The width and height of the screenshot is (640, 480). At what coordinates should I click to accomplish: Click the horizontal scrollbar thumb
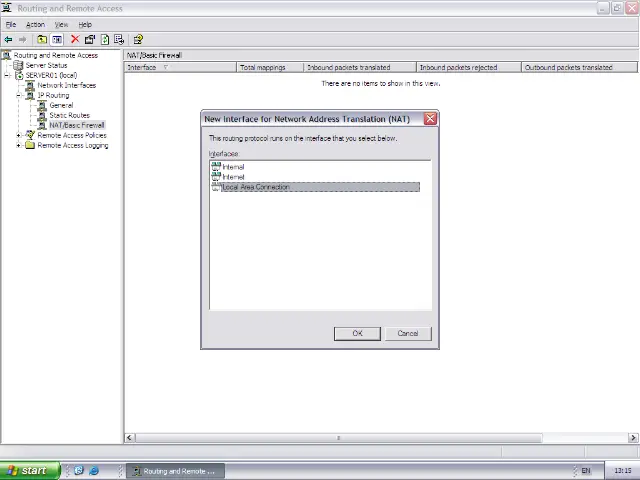(x=338, y=438)
